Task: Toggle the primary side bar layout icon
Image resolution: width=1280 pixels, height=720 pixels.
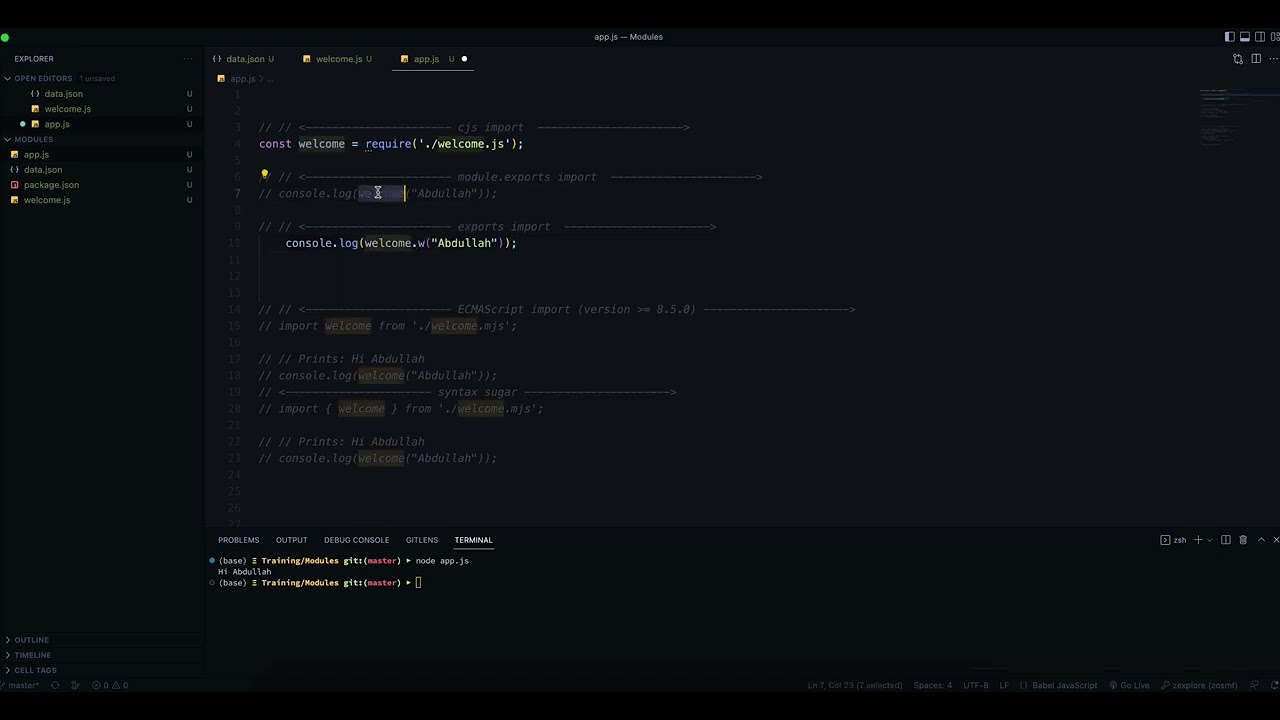Action: (1229, 37)
